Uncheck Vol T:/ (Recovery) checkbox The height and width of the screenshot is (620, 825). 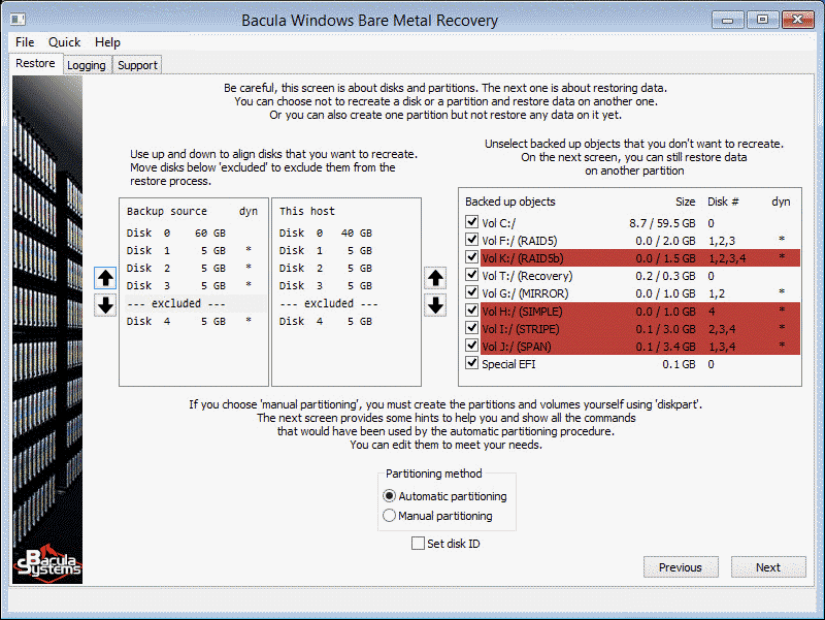coord(471,275)
